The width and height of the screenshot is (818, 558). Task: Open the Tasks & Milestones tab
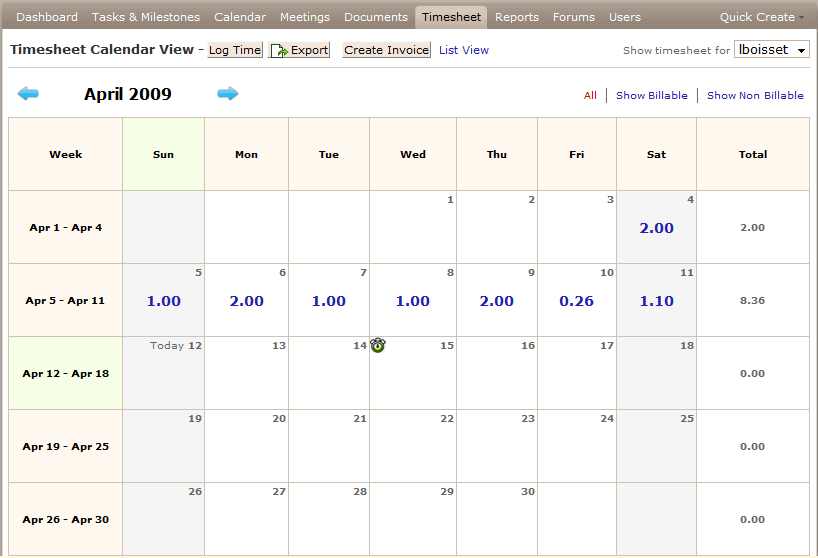point(146,17)
